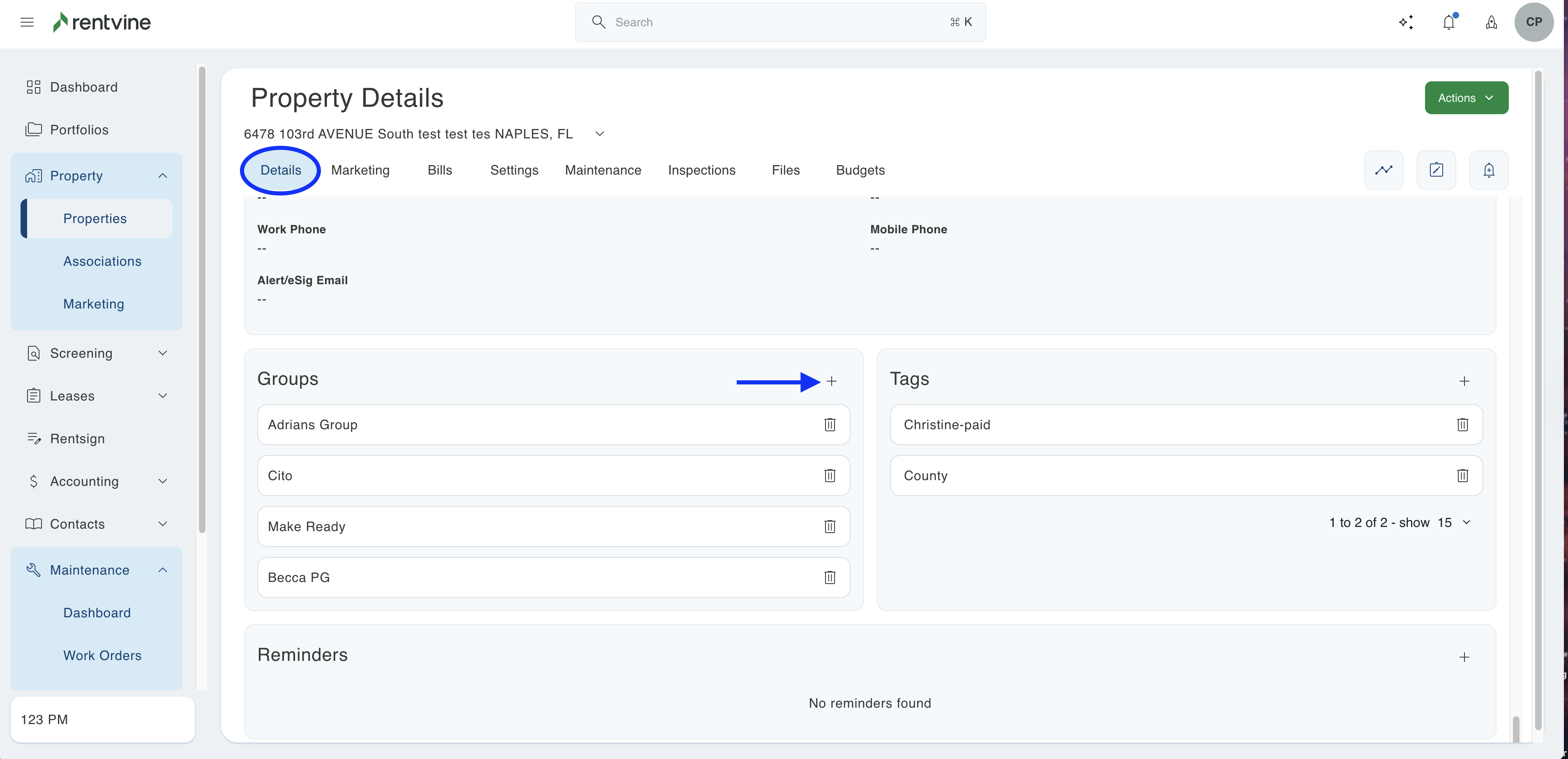Delete the Make Ready group

tap(830, 527)
